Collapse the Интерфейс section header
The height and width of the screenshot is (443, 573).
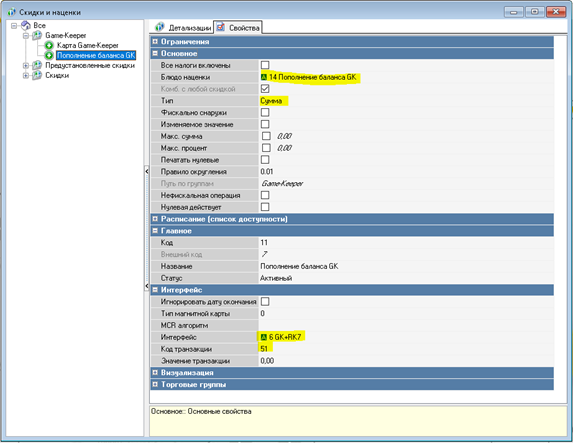(x=155, y=290)
